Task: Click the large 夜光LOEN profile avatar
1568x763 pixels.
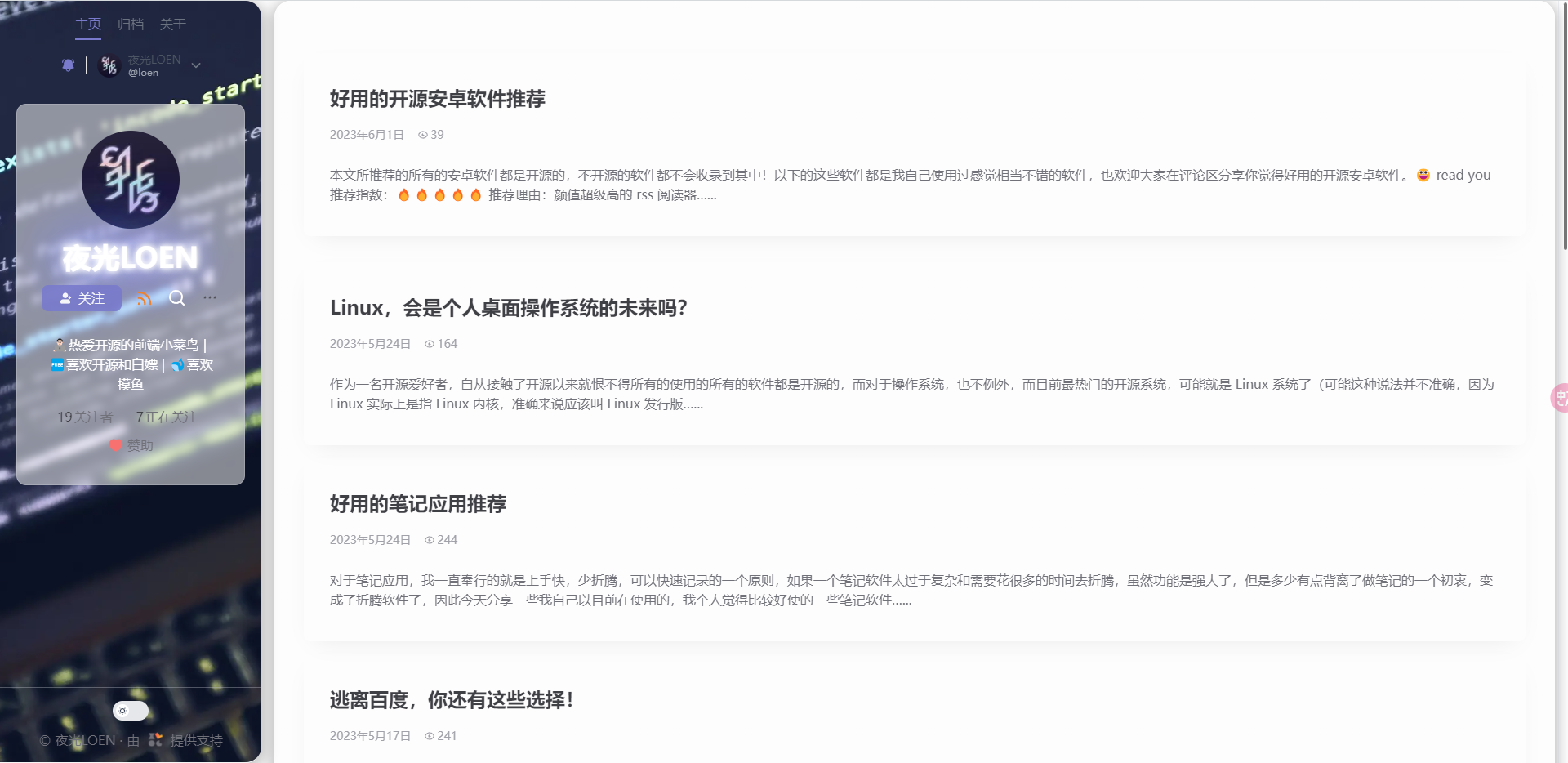Action: click(x=131, y=180)
